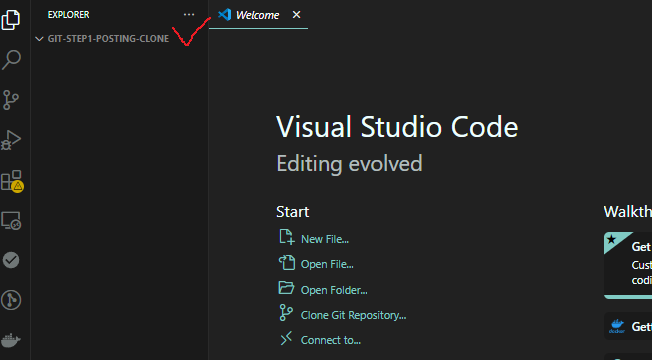
Task: Click the Explorer more actions ellipsis
Action: (189, 15)
